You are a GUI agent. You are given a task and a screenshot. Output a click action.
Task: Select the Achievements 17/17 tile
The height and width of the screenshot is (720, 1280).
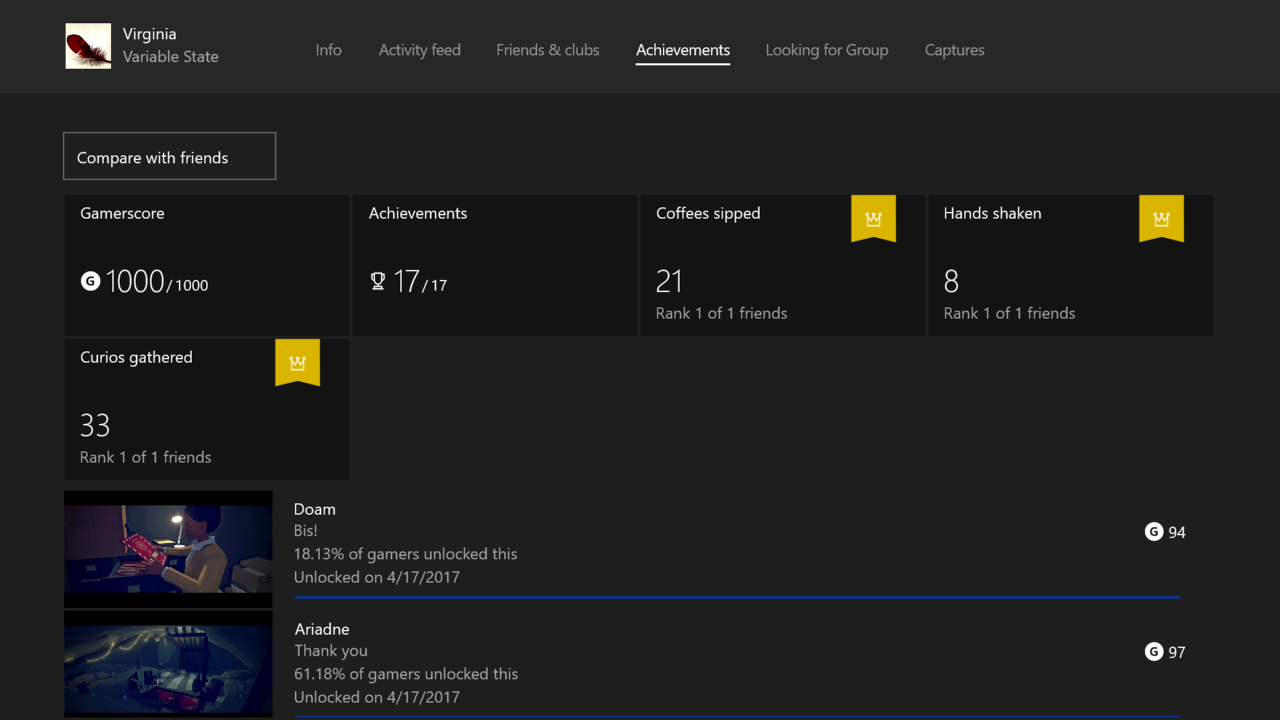click(495, 265)
